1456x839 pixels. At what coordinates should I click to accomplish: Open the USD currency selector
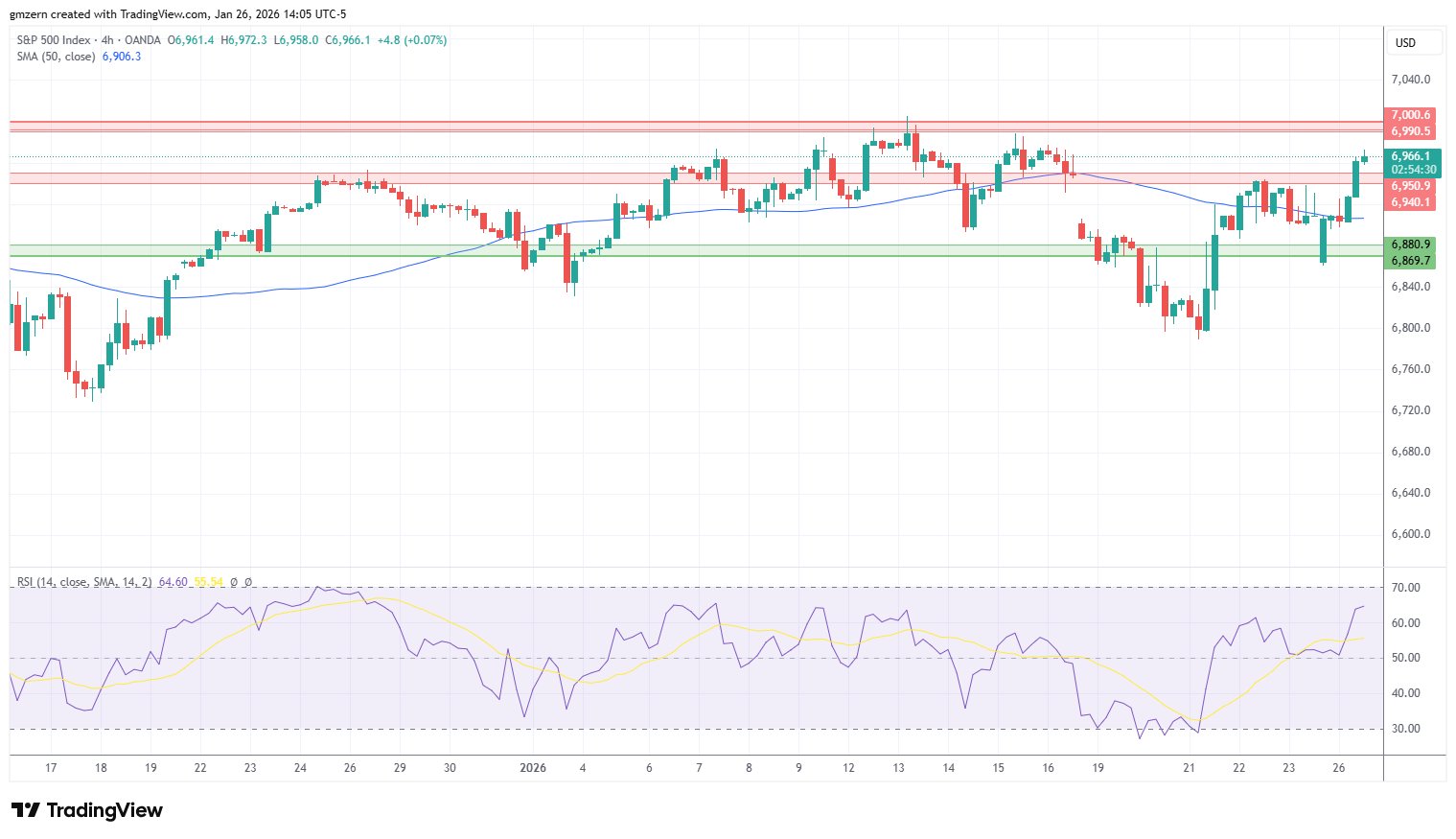click(1415, 43)
